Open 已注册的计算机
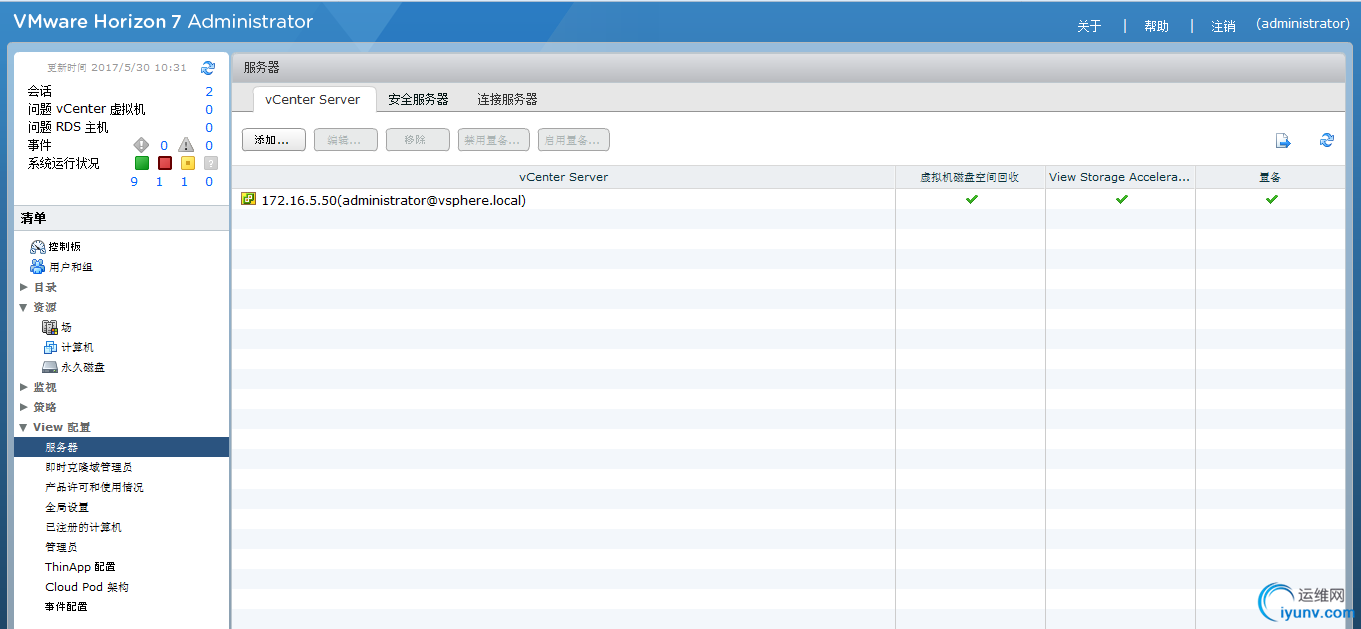This screenshot has height=629, width=1361. [x=83, y=527]
